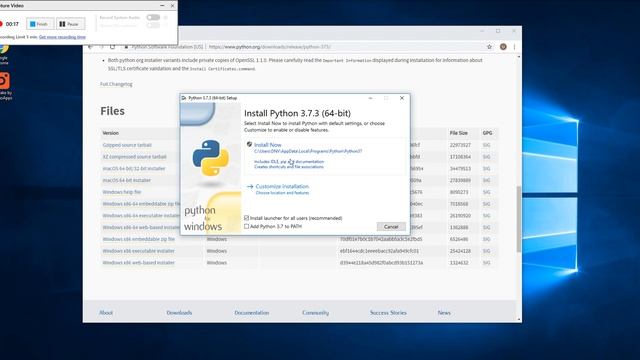Uncheck Install launcher for all users

[x=246, y=218]
